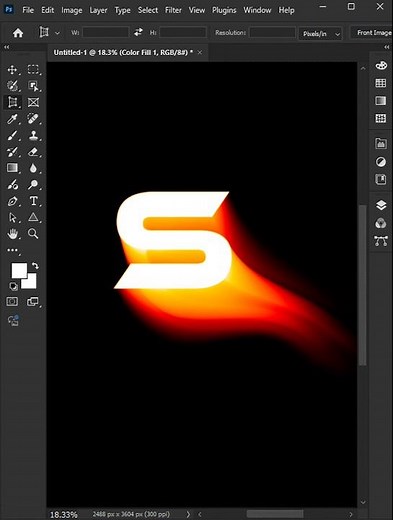Select the Dodge tool

33,184
